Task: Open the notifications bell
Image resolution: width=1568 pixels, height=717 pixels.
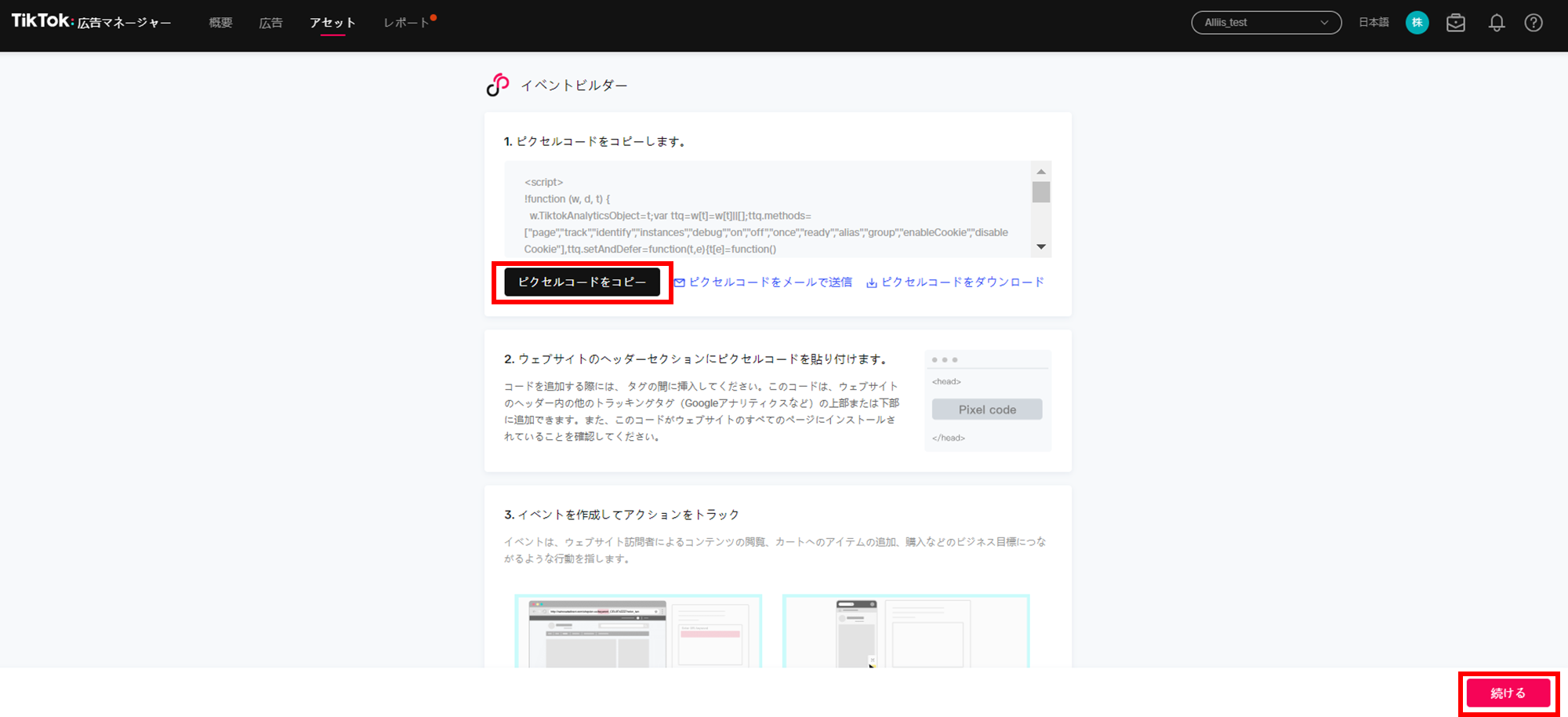Action: 1497,23
